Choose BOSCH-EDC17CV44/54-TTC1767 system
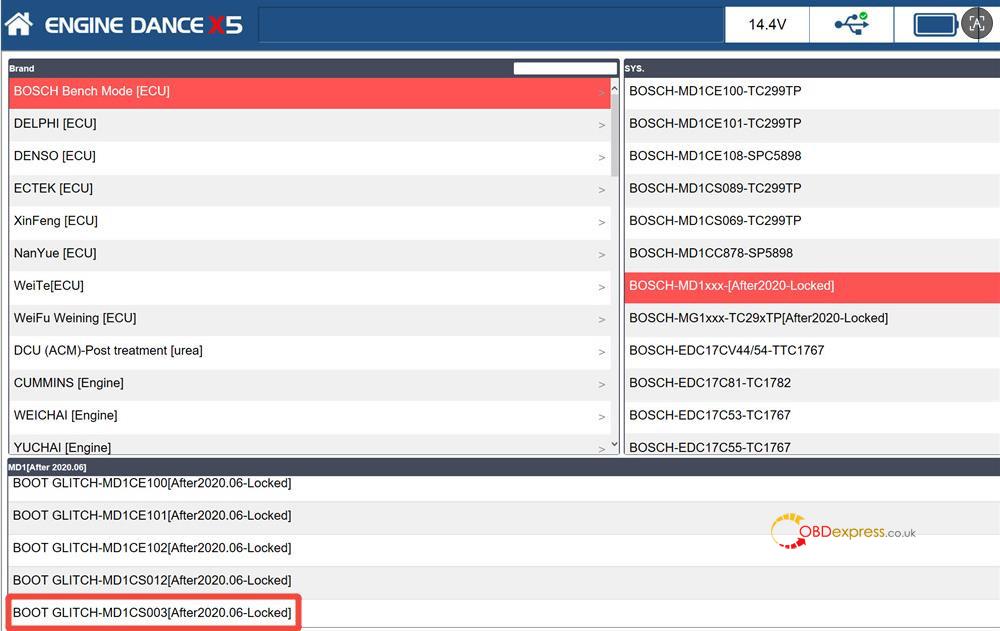Screen dimensions: 1000x631 (812, 352)
